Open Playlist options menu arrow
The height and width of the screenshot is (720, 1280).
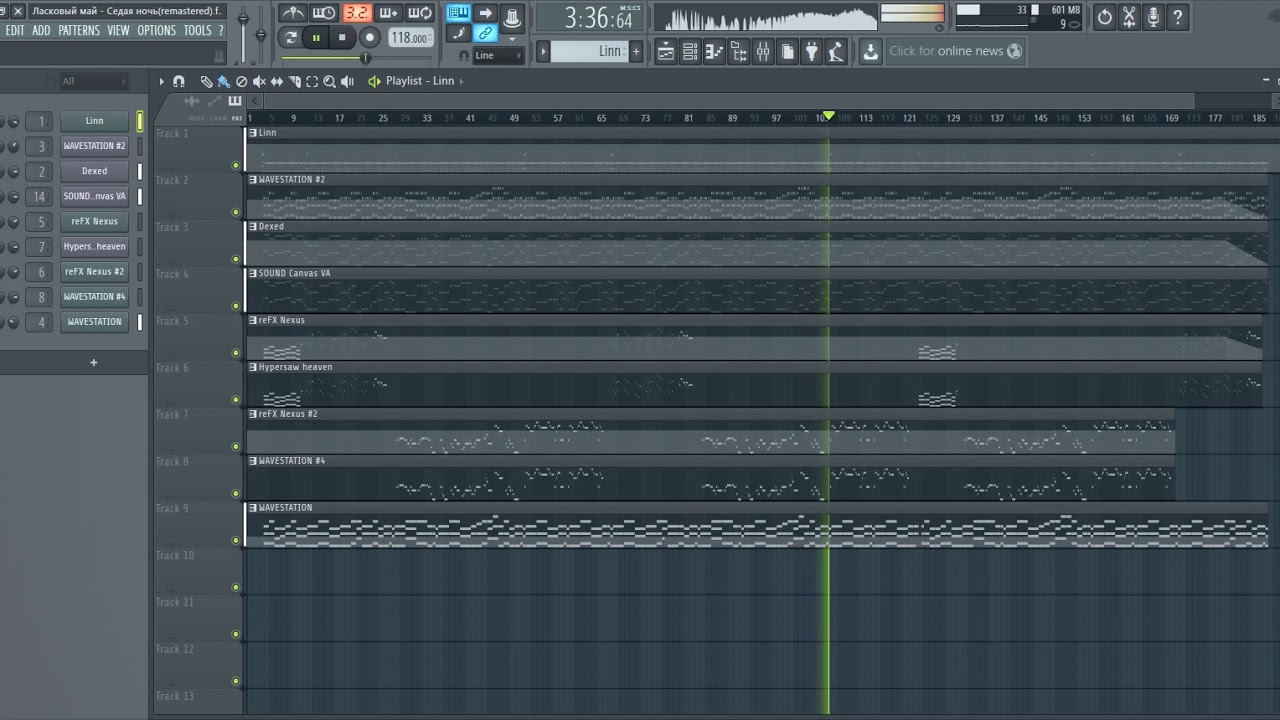point(161,81)
